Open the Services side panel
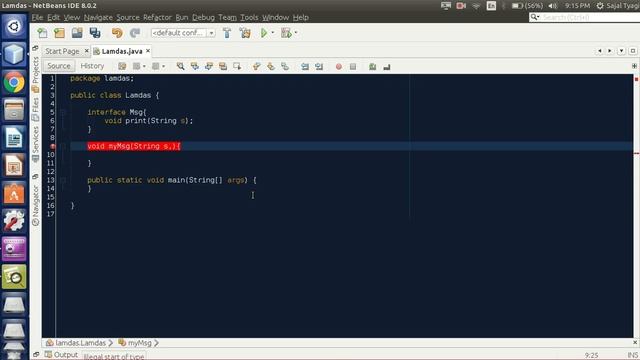 (36, 144)
